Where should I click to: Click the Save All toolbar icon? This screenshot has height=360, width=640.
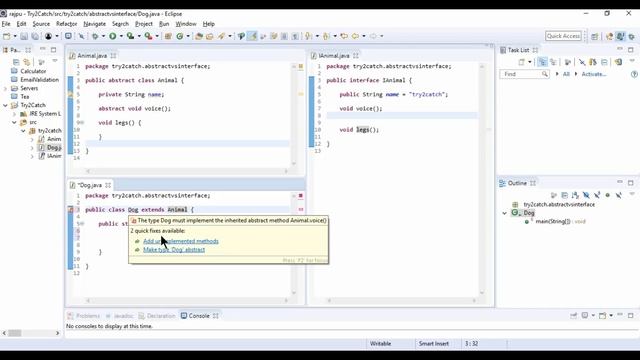pyautogui.click(x=36, y=36)
